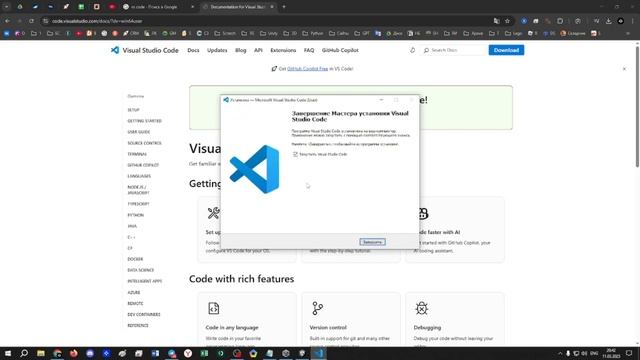Expand the SETUP sidebar section
Viewport: 640px width, 360px height.
(x=133, y=110)
